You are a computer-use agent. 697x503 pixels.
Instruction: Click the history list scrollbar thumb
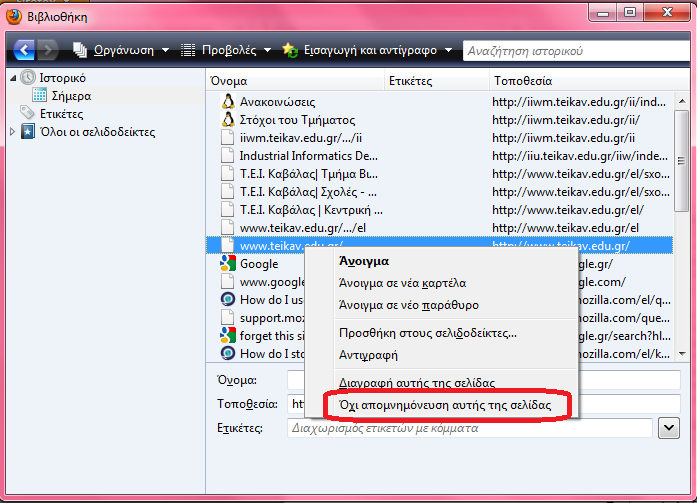pos(681,161)
